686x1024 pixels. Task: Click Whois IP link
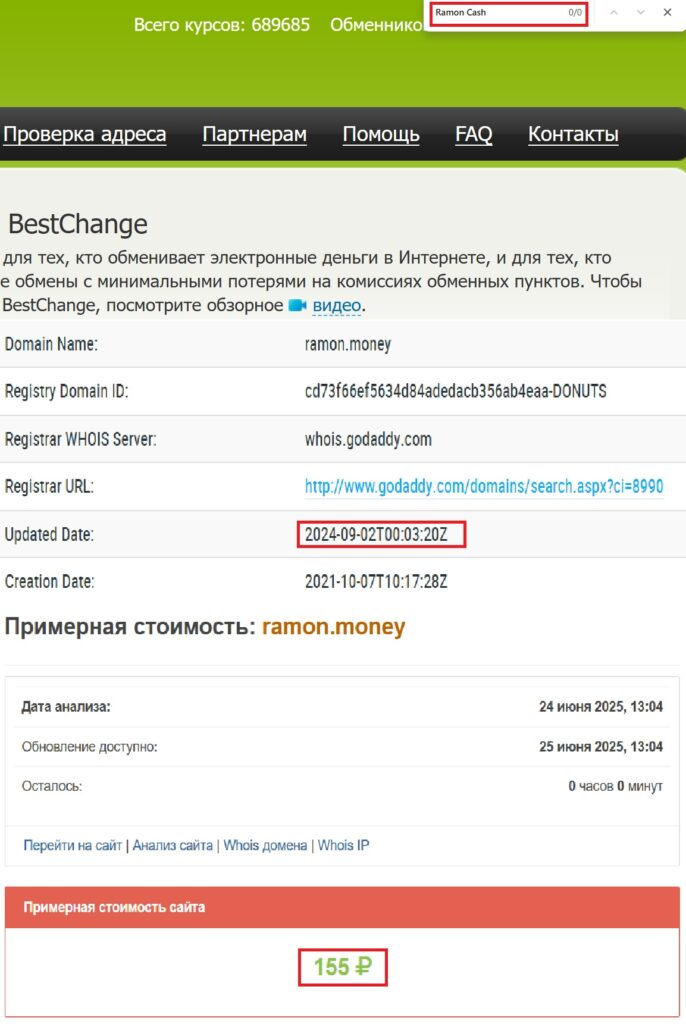tap(344, 845)
